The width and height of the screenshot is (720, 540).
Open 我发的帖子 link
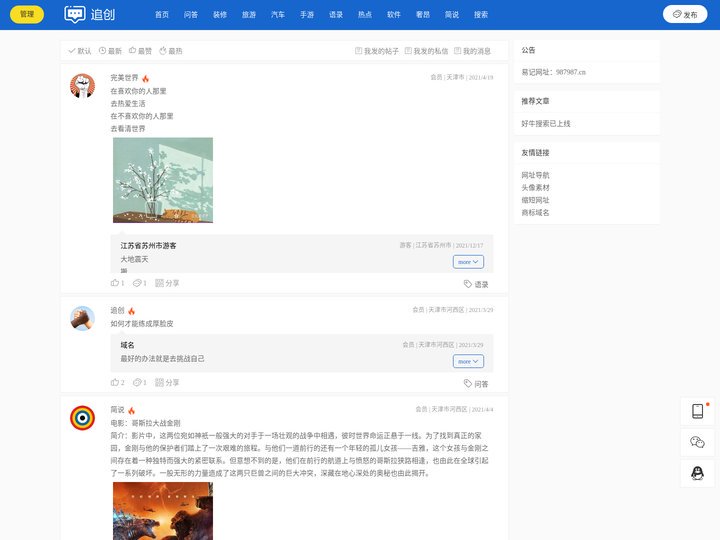coord(377,51)
